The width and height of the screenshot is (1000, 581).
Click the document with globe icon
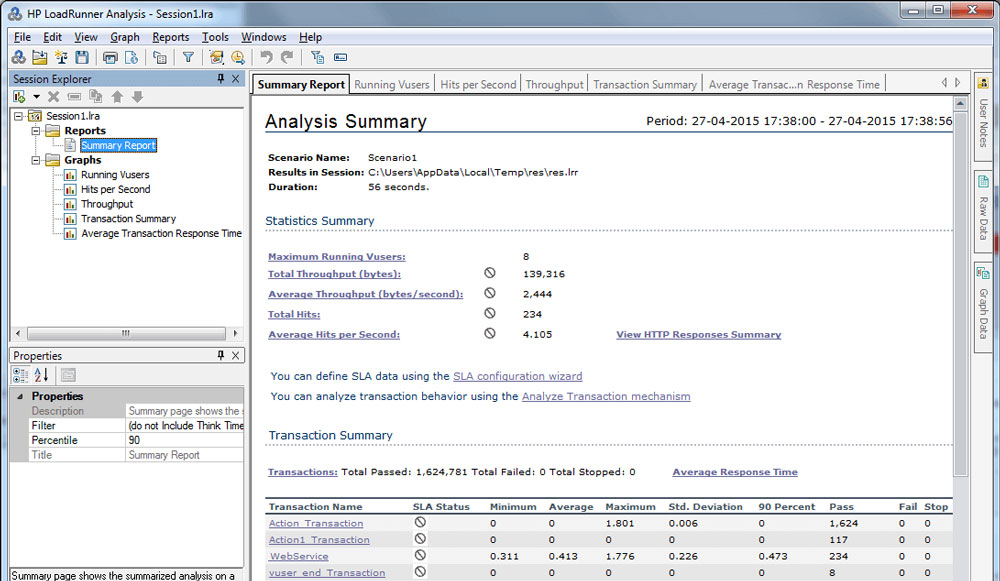[x=131, y=57]
